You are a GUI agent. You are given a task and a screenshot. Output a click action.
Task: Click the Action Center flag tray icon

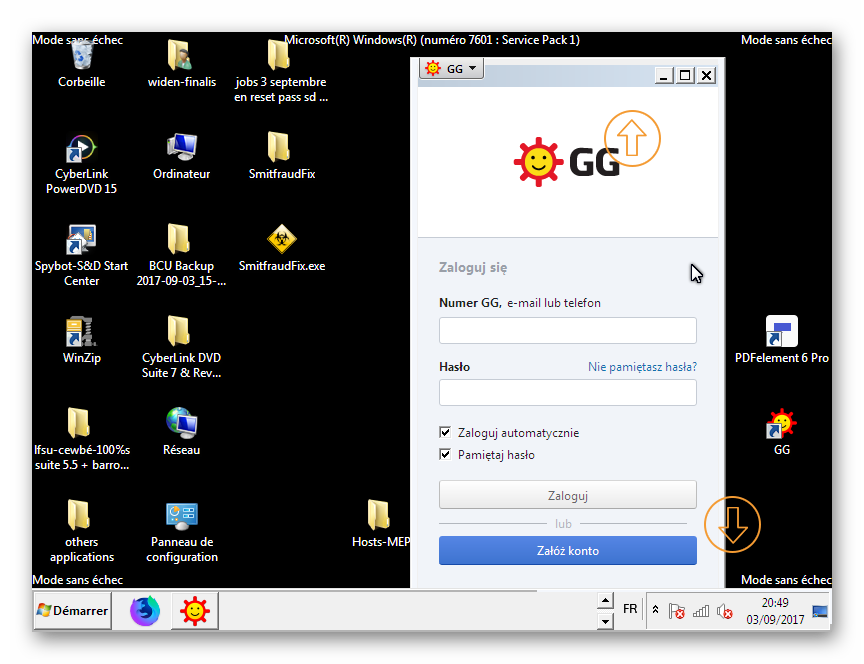(677, 611)
